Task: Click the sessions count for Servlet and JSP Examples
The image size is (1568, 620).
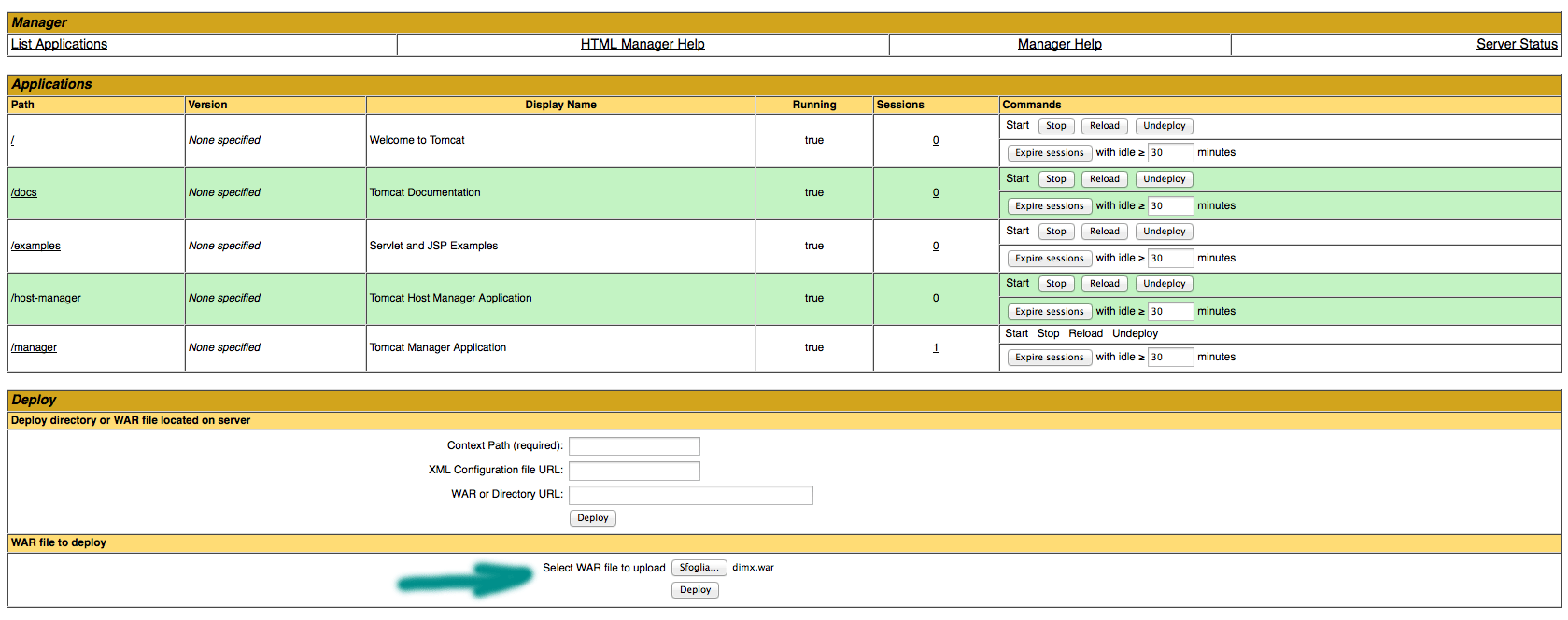Action: [x=936, y=246]
